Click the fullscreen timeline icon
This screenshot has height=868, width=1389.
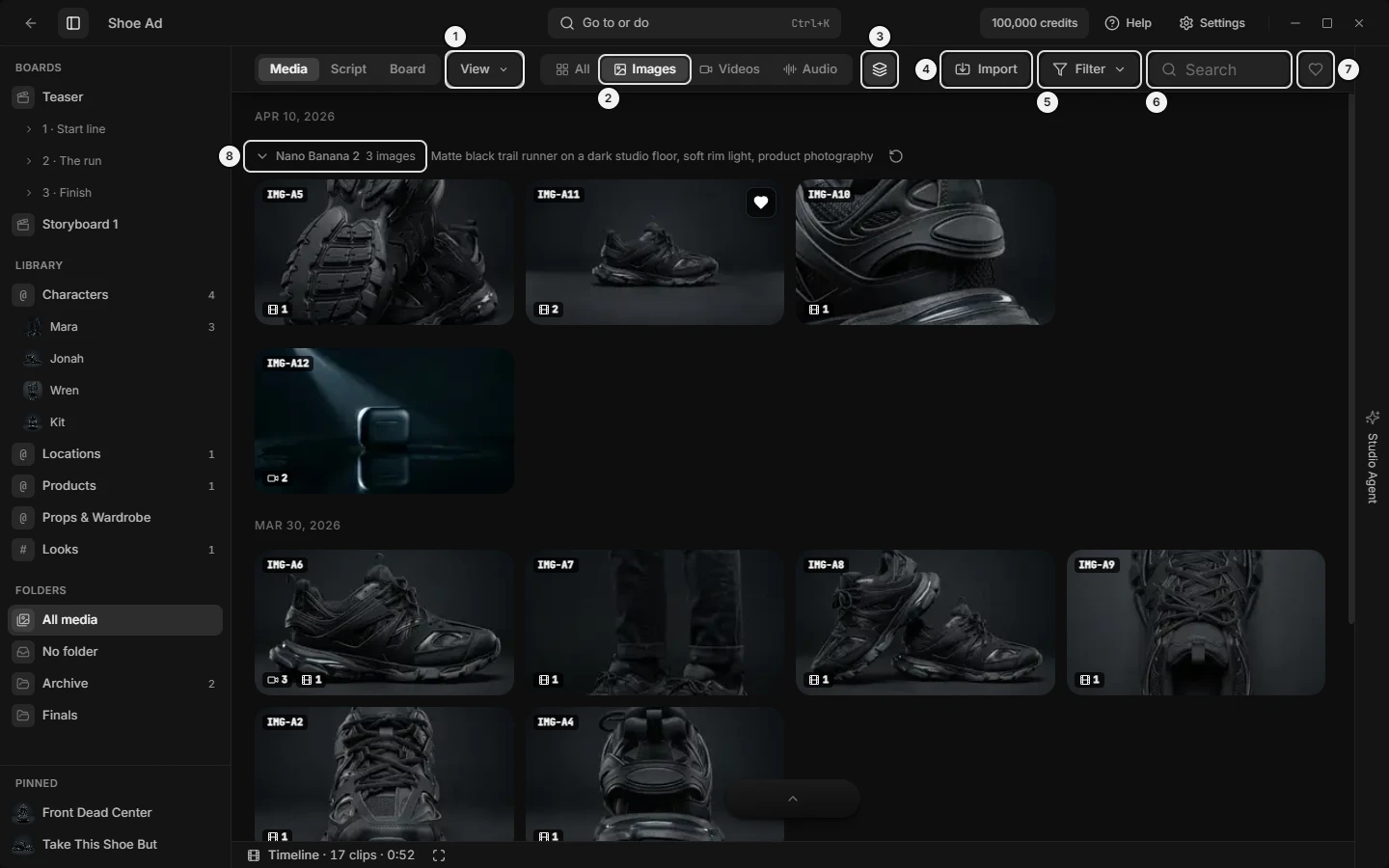coord(439,855)
